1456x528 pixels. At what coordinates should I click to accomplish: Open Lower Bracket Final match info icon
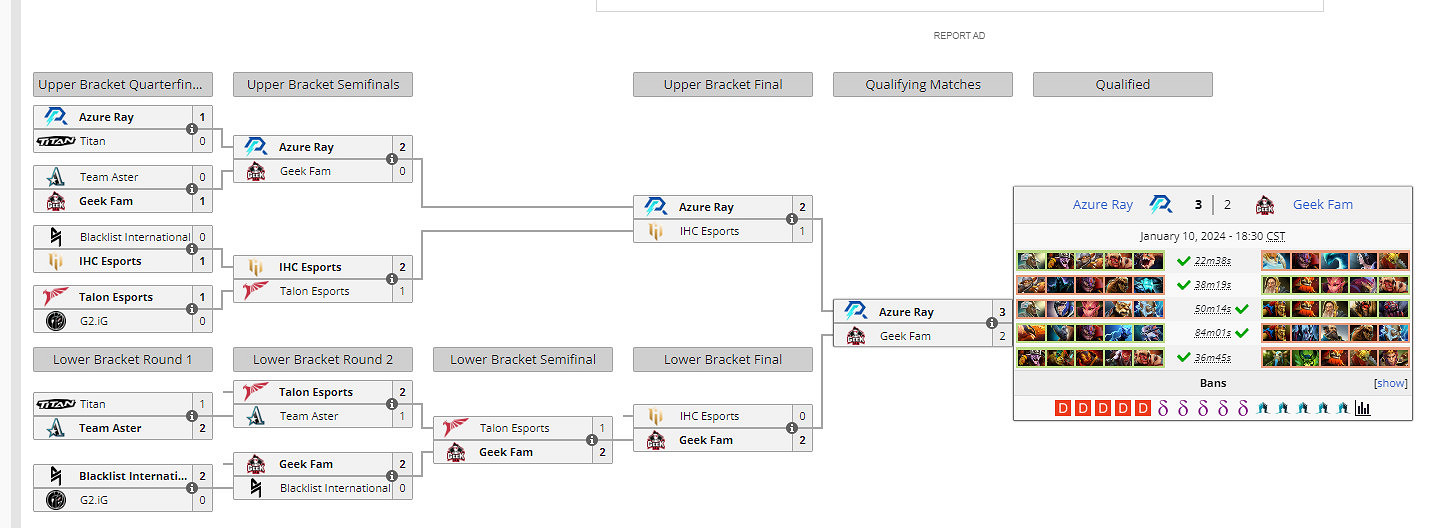[x=792, y=428]
